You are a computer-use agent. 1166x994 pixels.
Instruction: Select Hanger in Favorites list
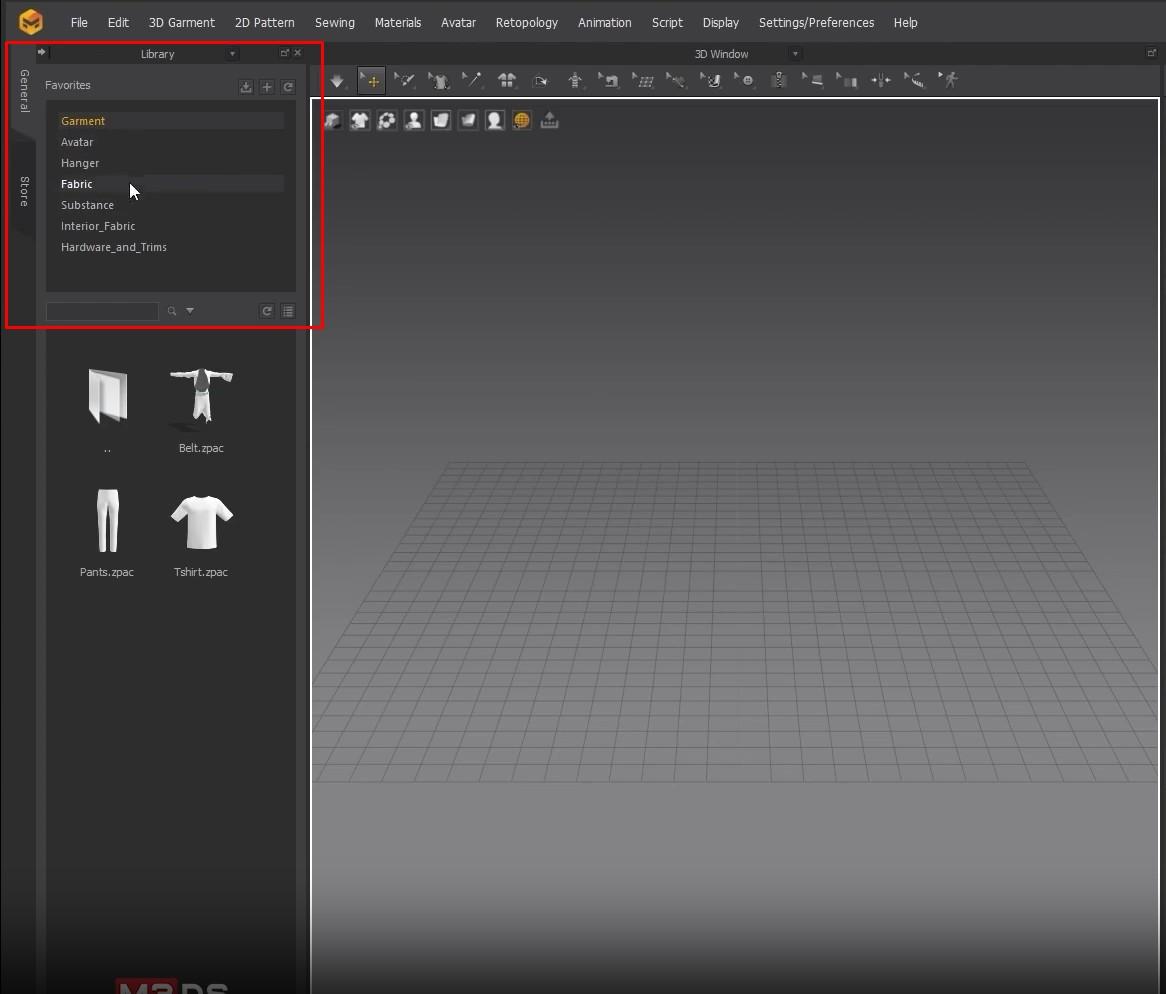click(171, 163)
